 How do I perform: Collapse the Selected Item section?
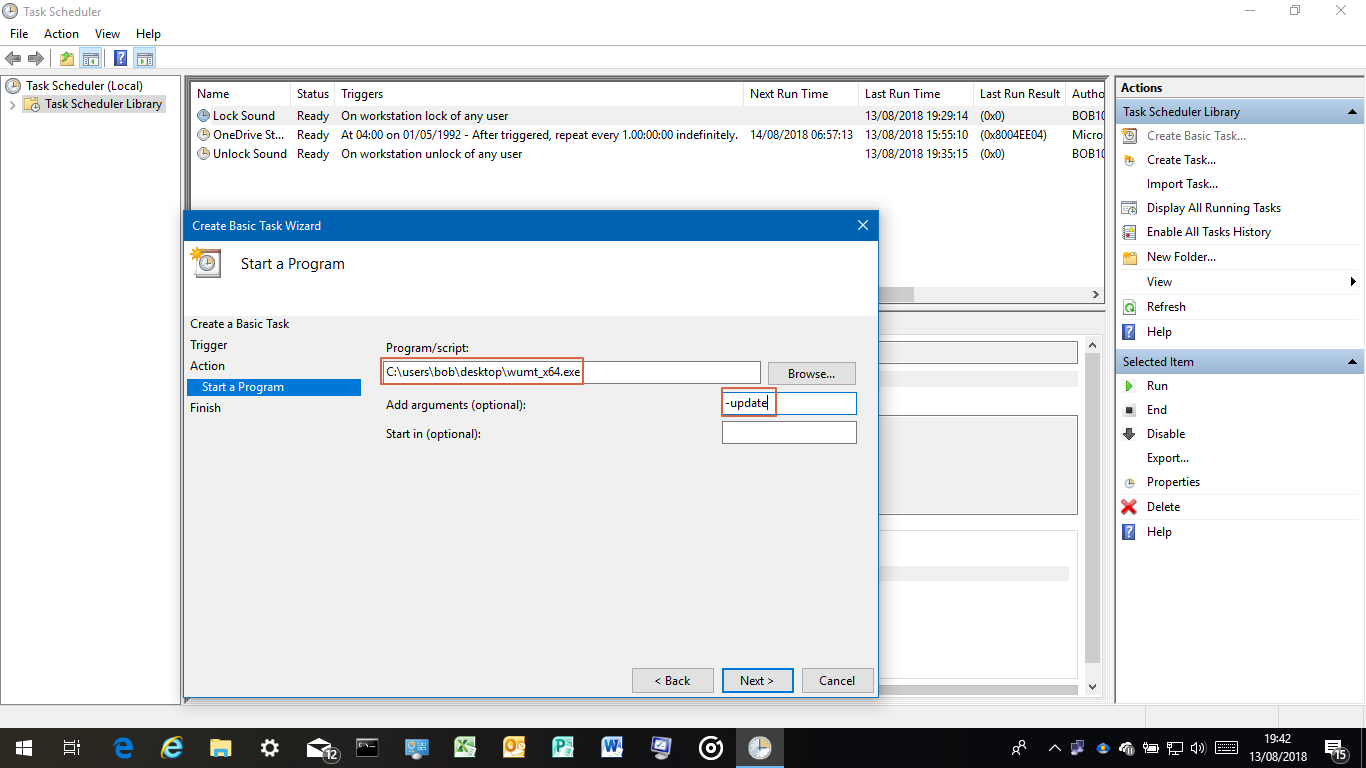click(x=1352, y=362)
